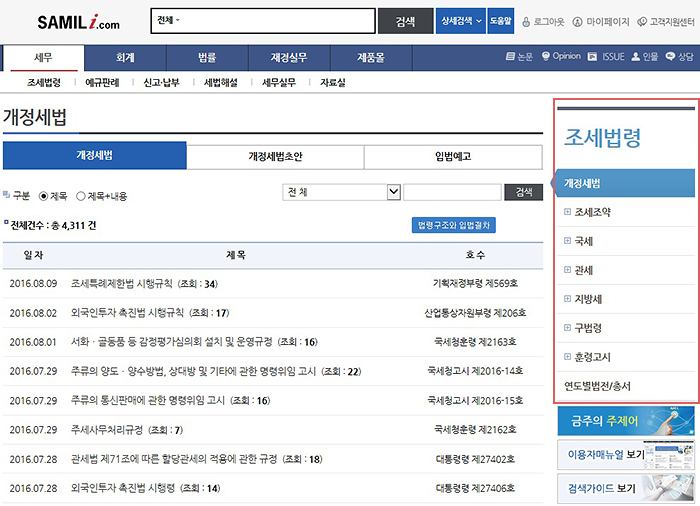The height and width of the screenshot is (506, 700).
Task: Open the 개정세법초안 tab
Action: tap(275, 156)
